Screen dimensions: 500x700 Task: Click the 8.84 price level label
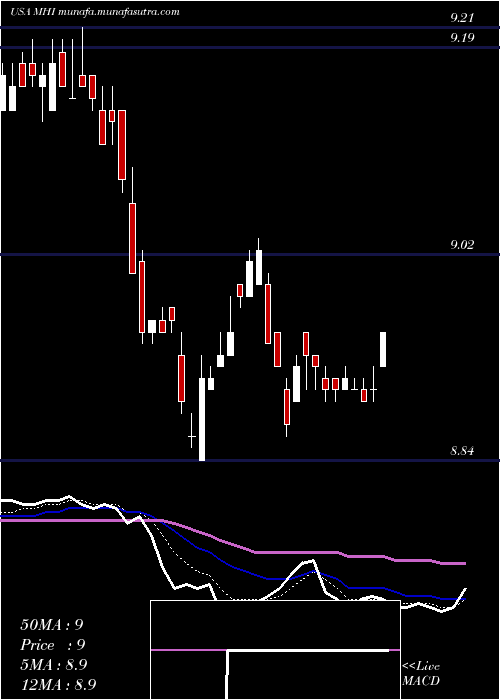coord(462,451)
